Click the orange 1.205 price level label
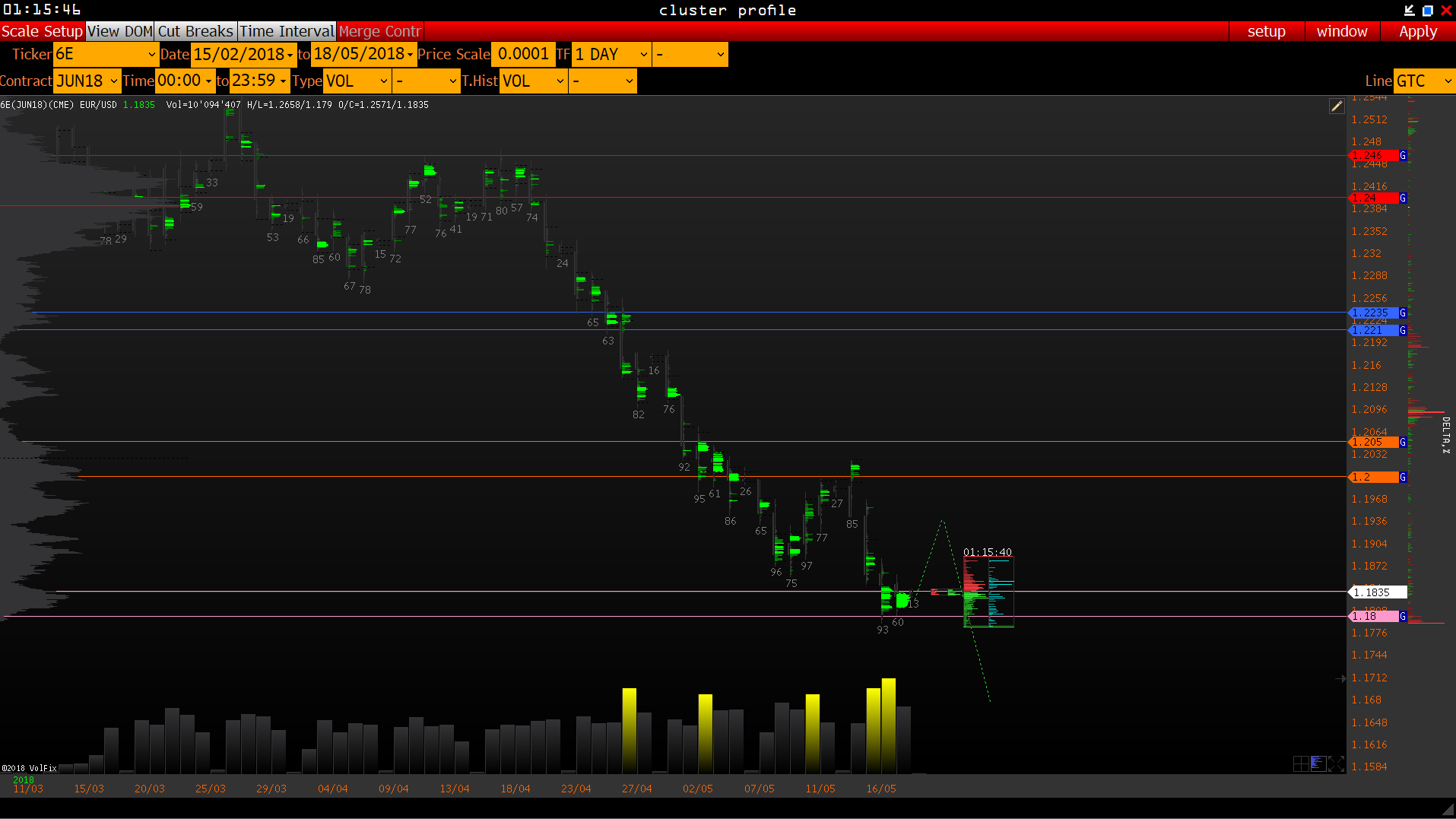 pyautogui.click(x=1373, y=442)
